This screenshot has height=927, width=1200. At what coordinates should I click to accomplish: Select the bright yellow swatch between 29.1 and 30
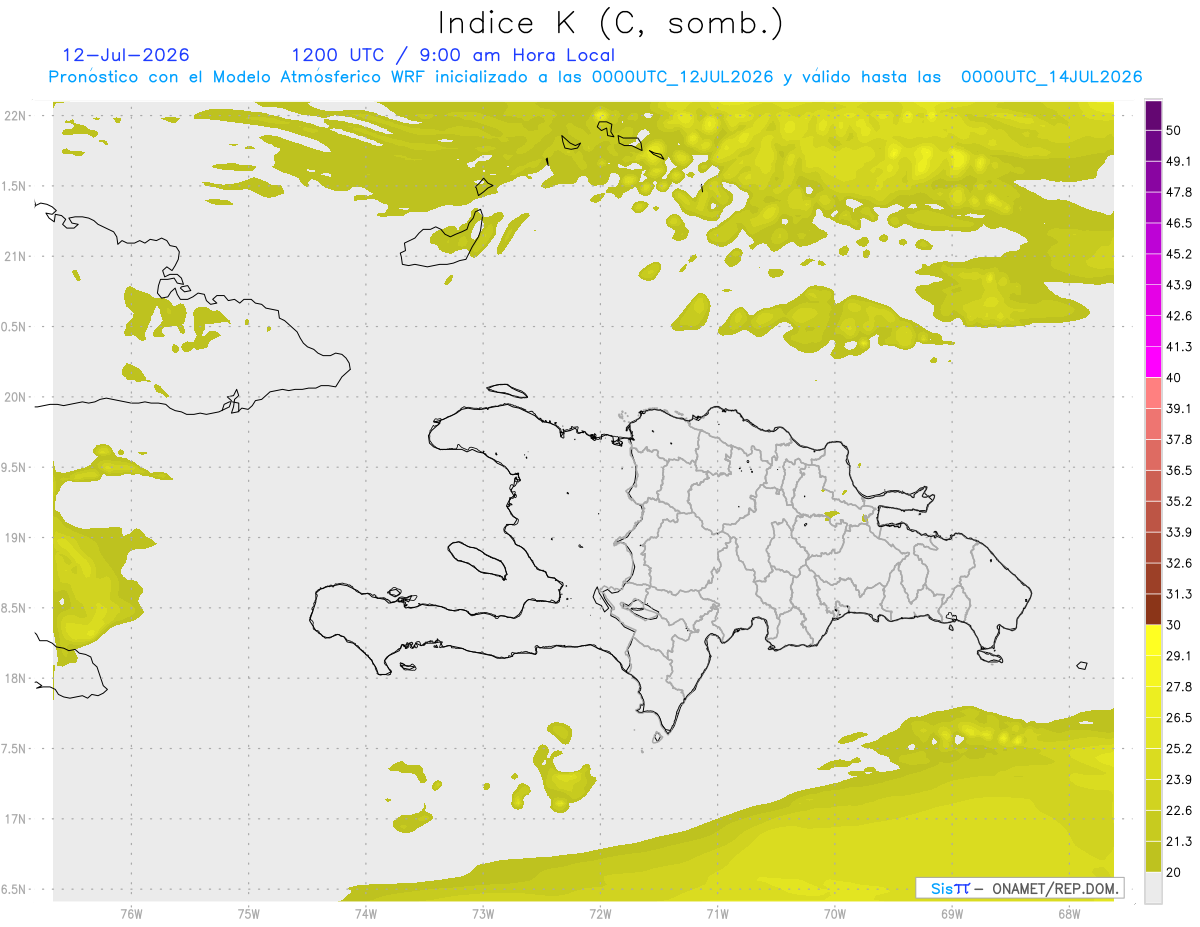(x=1153, y=640)
